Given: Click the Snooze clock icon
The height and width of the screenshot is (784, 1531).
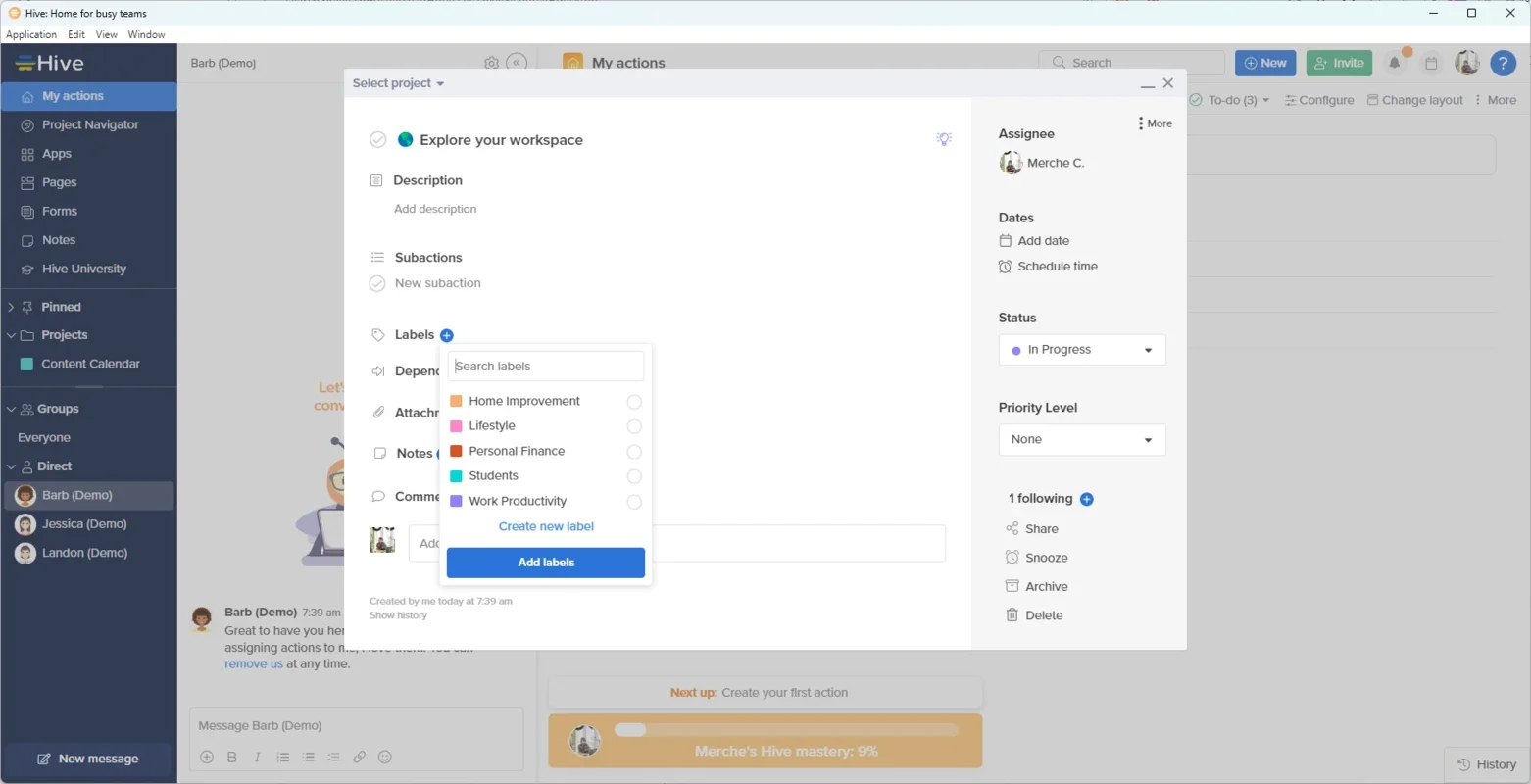Looking at the screenshot, I should [x=1012, y=557].
